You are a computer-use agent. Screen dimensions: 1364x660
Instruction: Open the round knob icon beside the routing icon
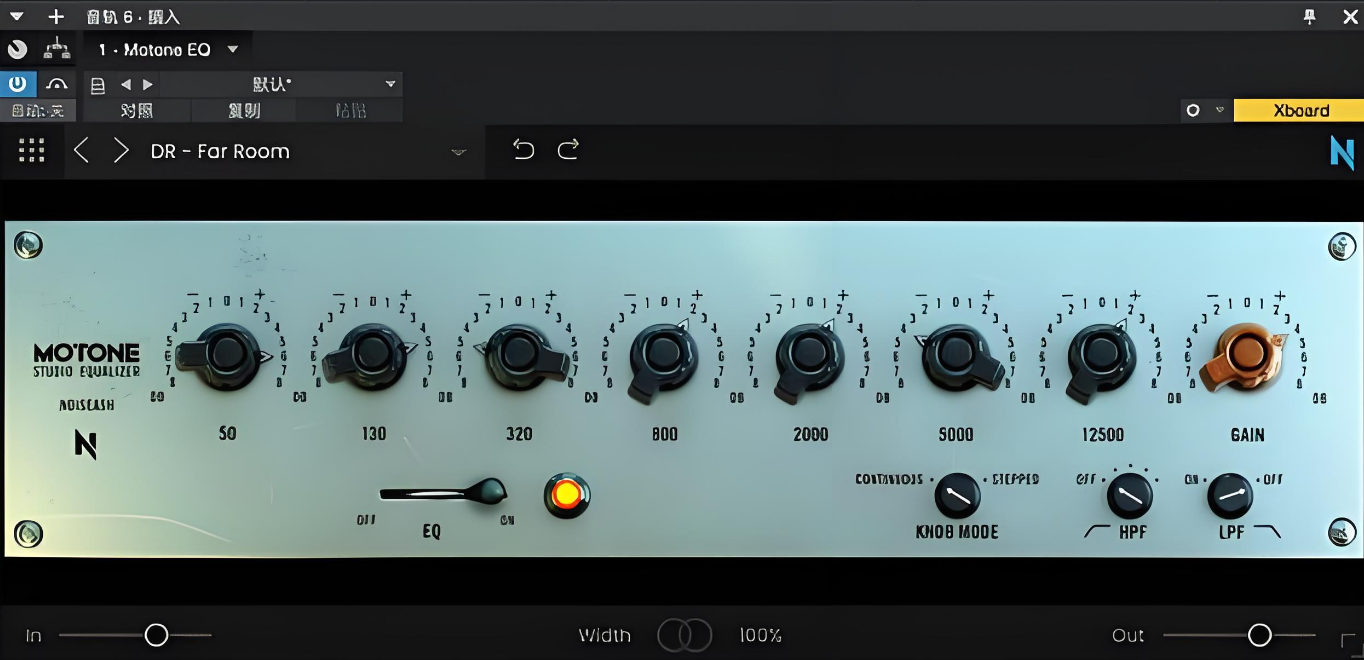[x=17, y=49]
